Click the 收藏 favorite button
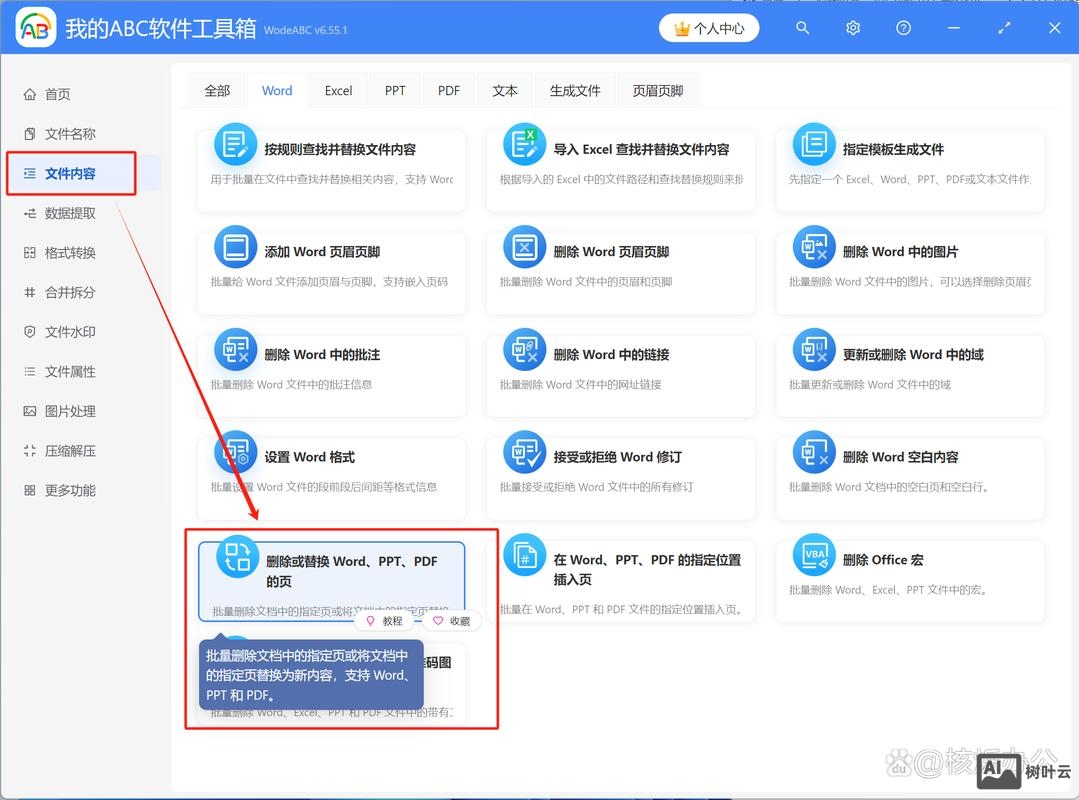Viewport: 1079px width, 800px height. [451, 621]
